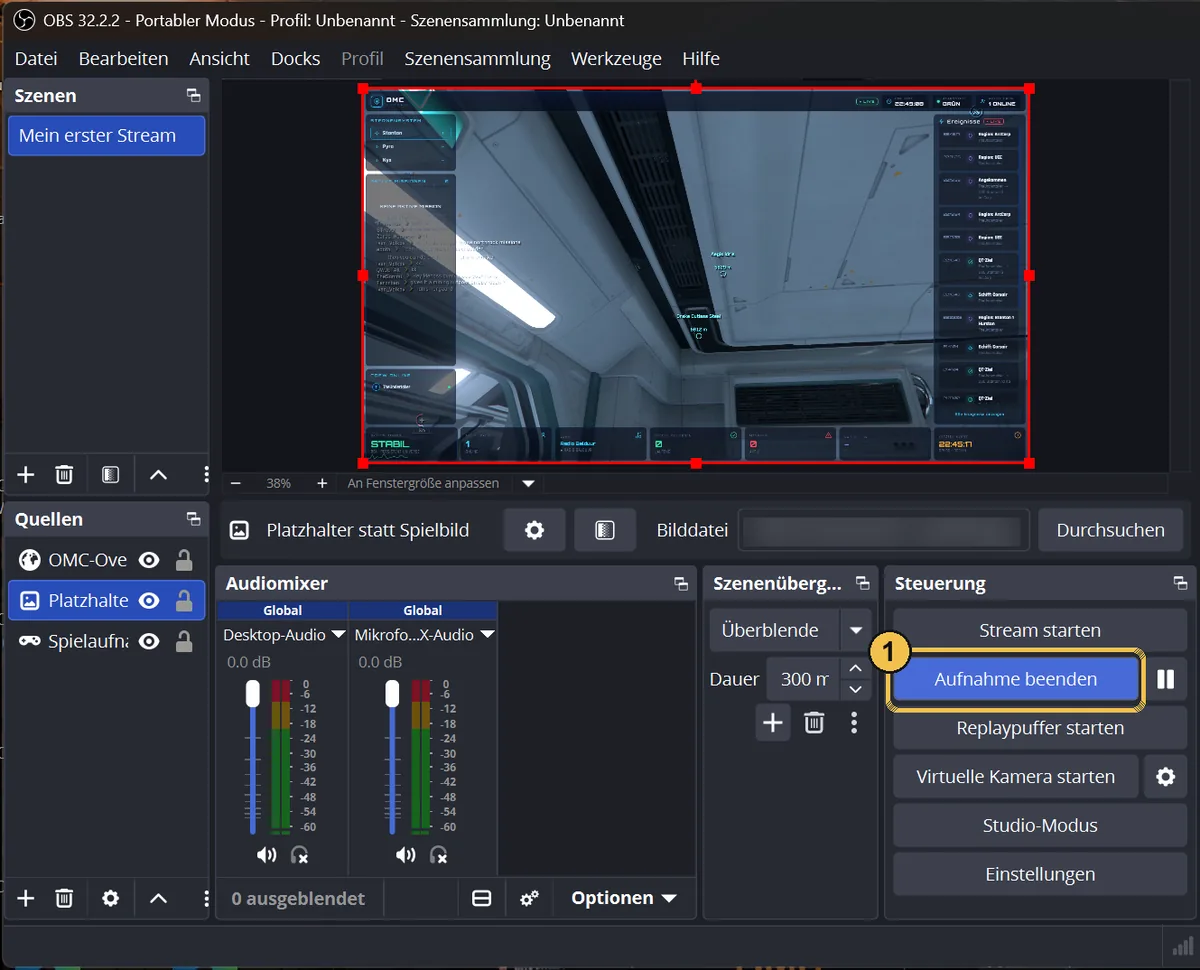Open source properties gear in the Quellen toolbar
Screen dimensions: 1200x970
coord(110,898)
